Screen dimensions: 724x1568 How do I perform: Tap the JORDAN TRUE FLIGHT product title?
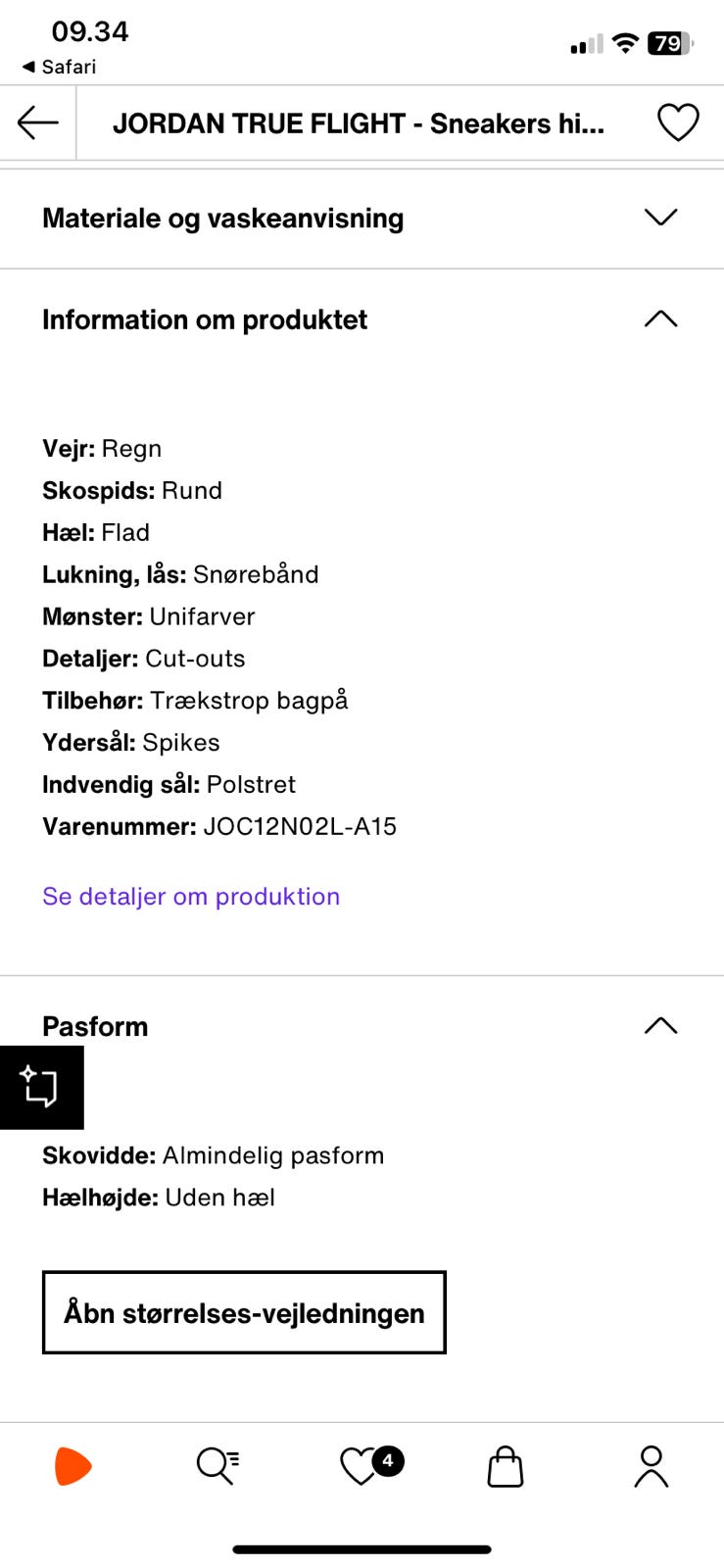(358, 123)
